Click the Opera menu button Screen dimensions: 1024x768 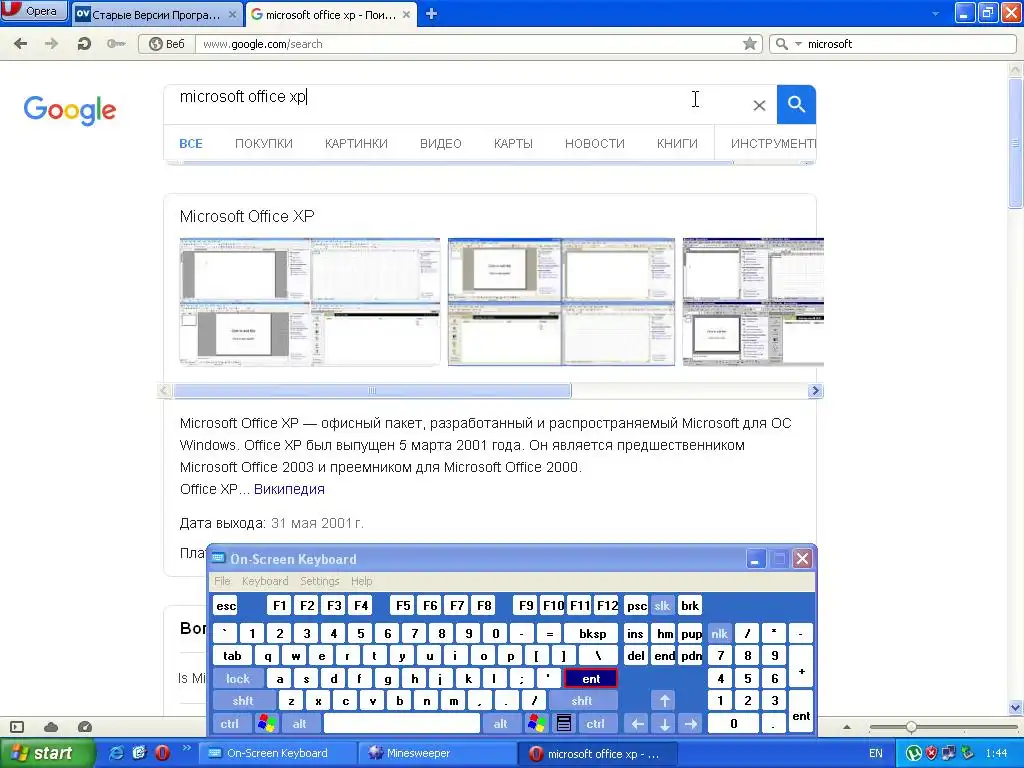tap(34, 11)
